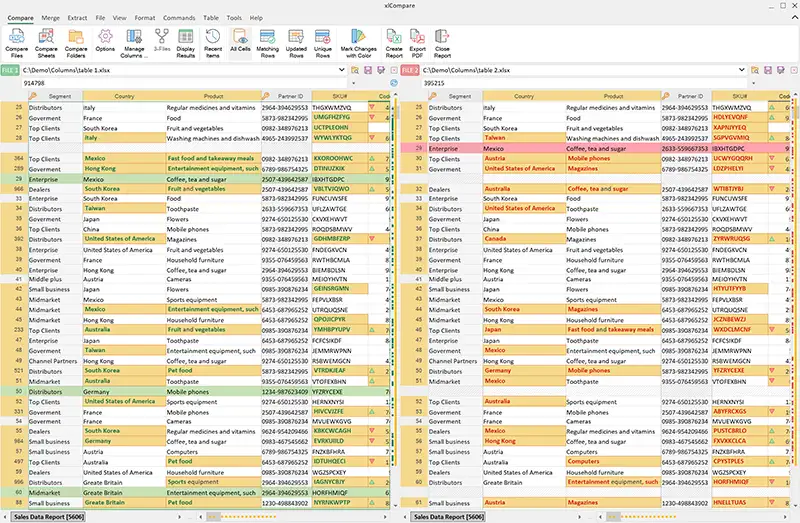
Task: Click Save As icon for File 1
Action: click(x=381, y=70)
